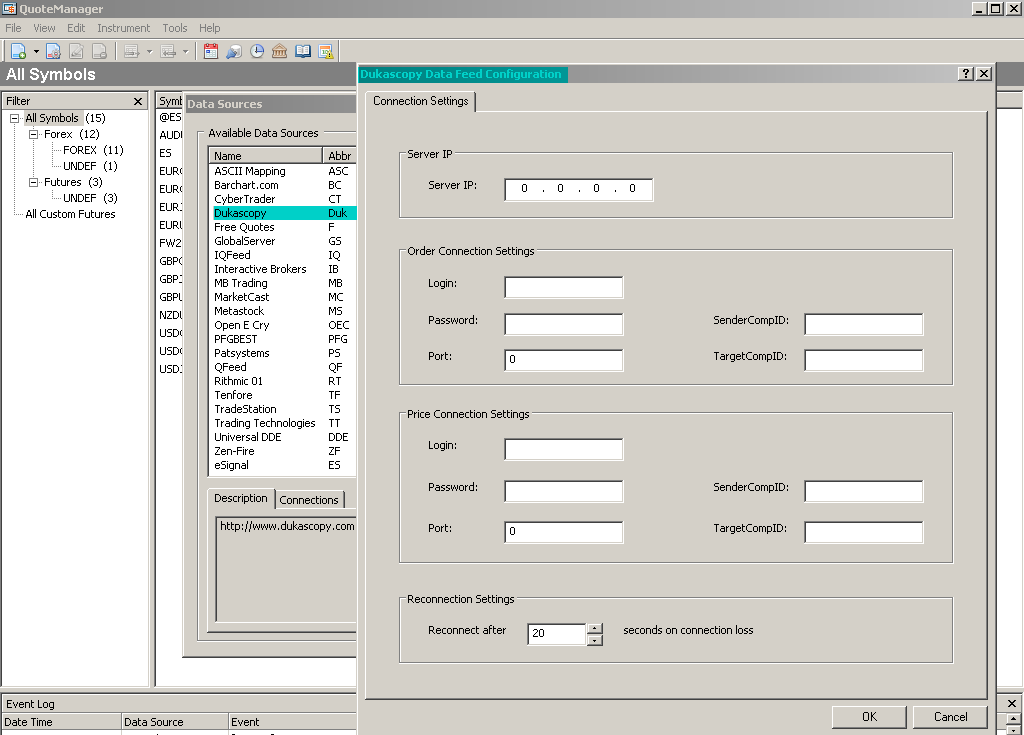1024x735 pixels.
Task: Select IQFeed in the data sources list
Action: (x=284, y=255)
